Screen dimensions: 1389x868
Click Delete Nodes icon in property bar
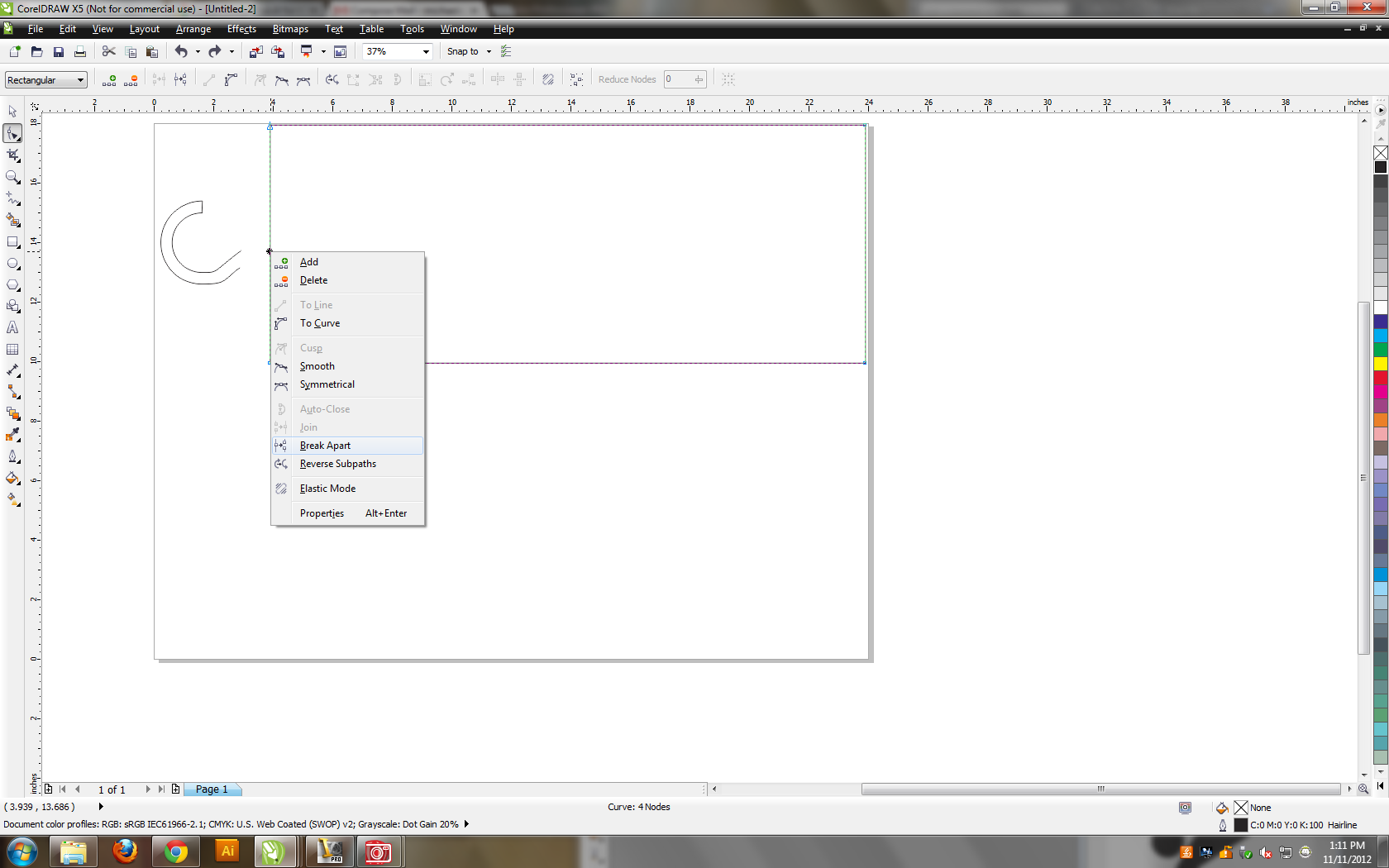click(x=131, y=79)
